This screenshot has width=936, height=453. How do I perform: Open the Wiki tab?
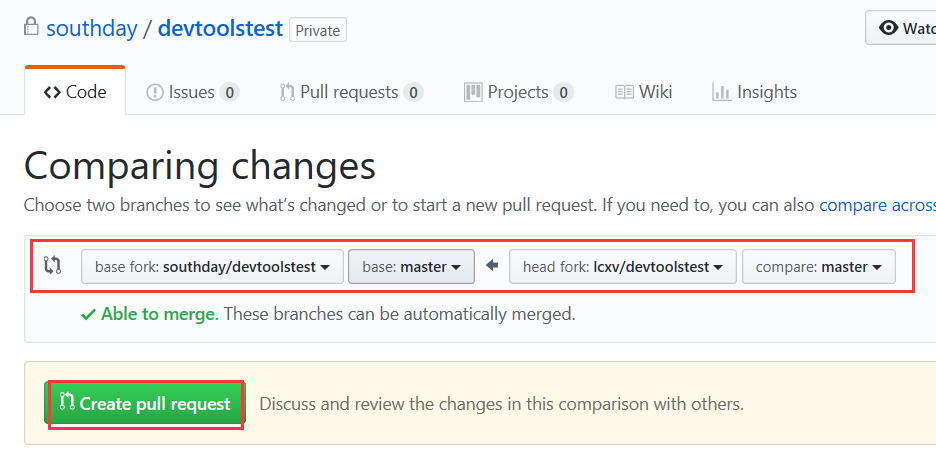pos(644,92)
